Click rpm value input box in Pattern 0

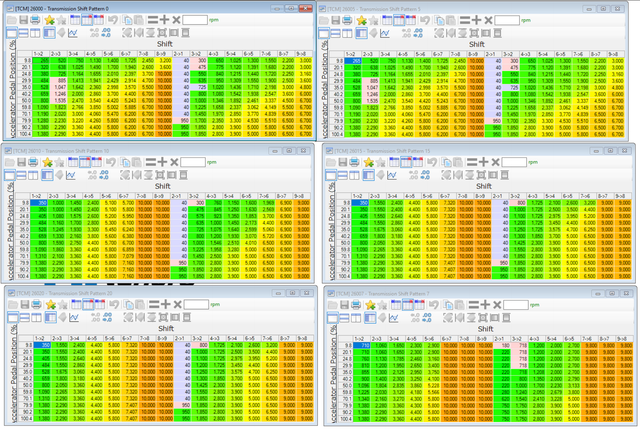pos(195,20)
